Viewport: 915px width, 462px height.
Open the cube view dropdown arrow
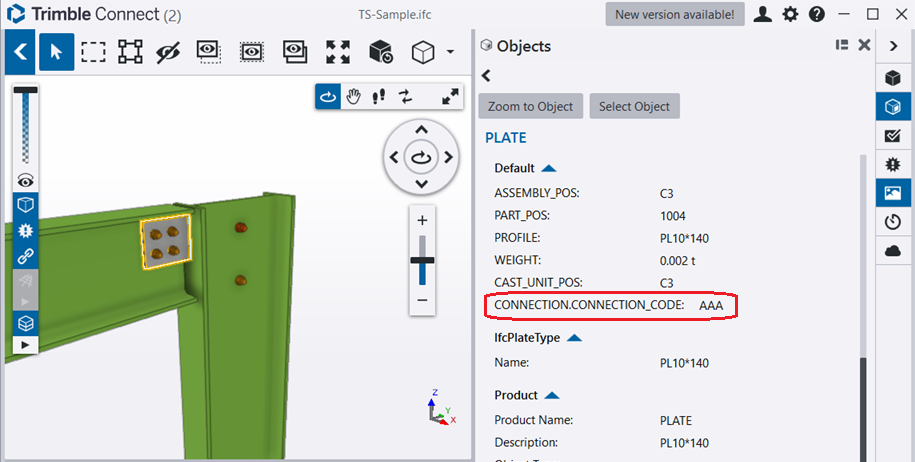point(450,52)
